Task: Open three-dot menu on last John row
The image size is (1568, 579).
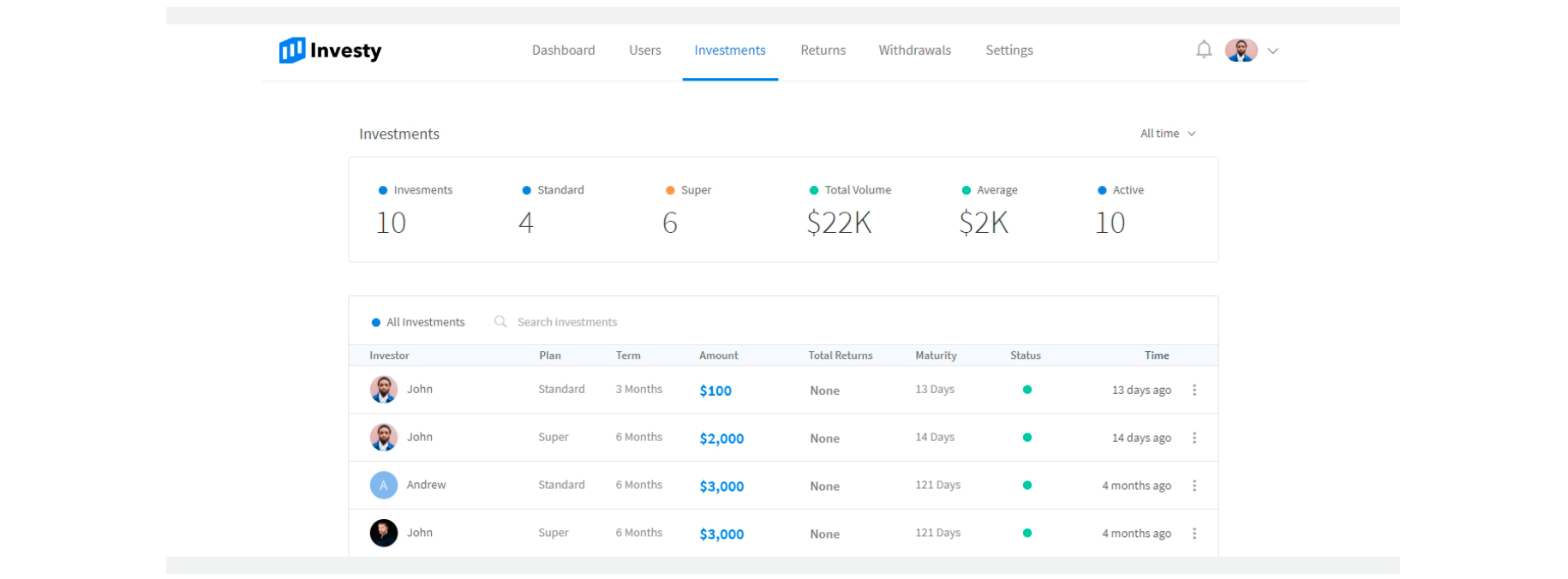Action: click(1194, 534)
